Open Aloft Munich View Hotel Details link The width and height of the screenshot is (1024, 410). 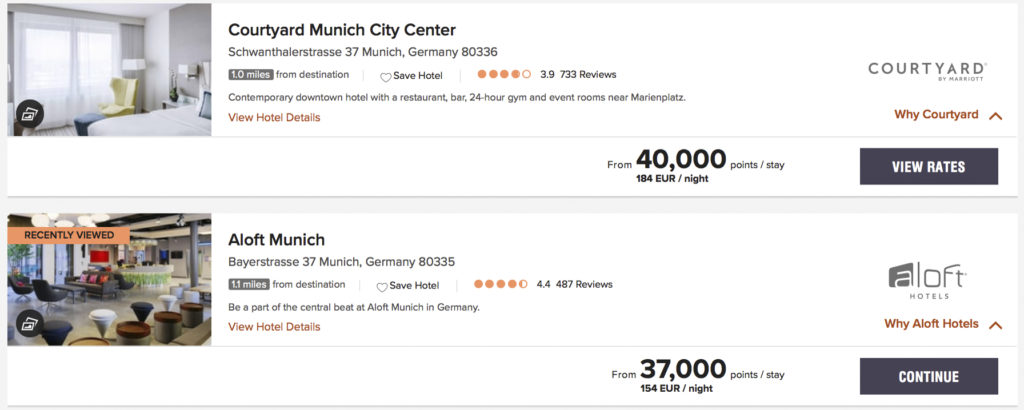274,327
